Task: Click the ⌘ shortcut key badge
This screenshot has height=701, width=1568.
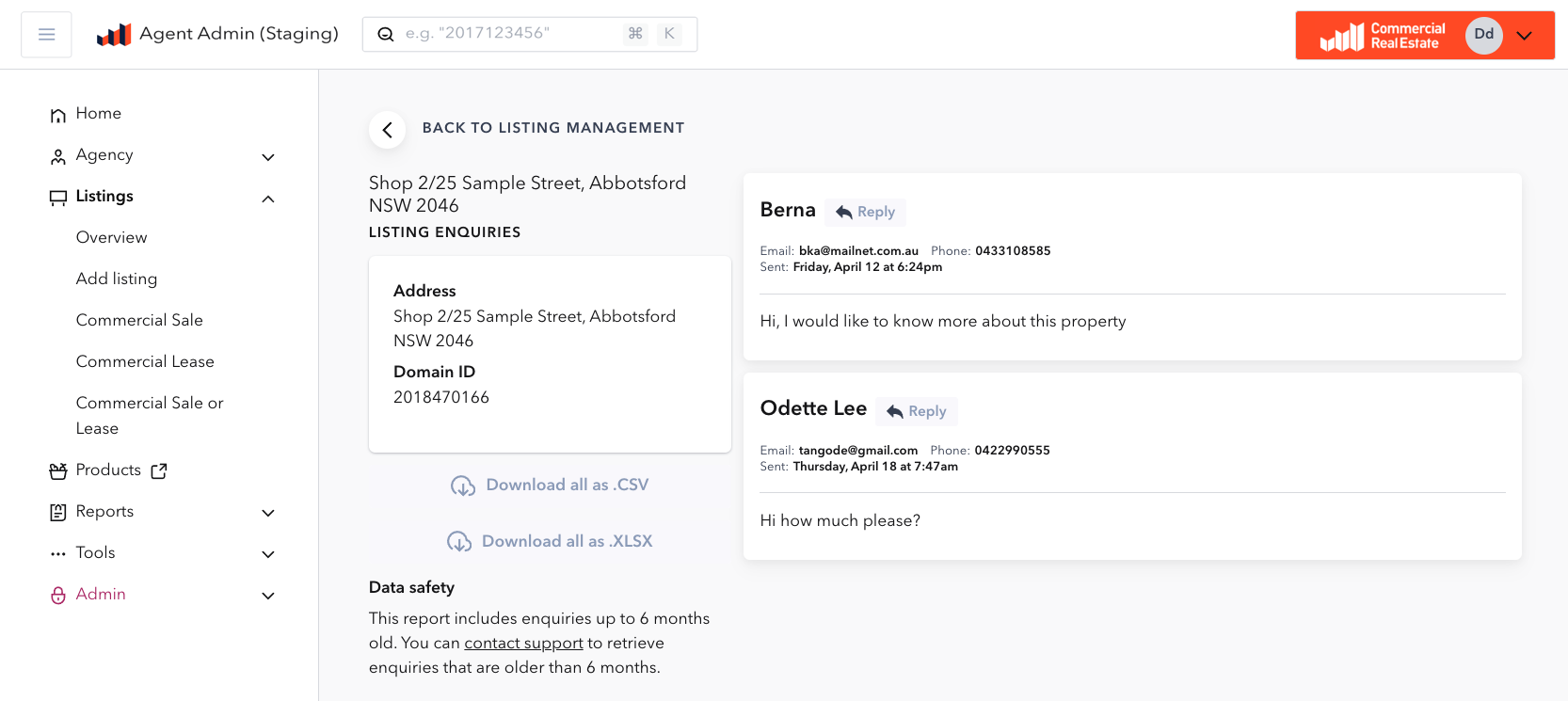Action: tap(635, 34)
